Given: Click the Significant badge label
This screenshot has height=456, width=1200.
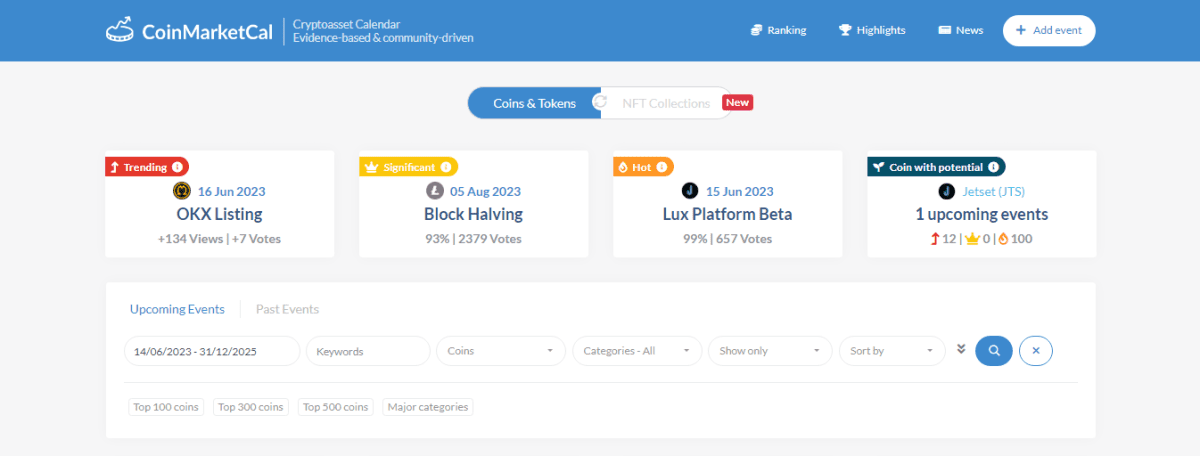Looking at the screenshot, I should 409,167.
